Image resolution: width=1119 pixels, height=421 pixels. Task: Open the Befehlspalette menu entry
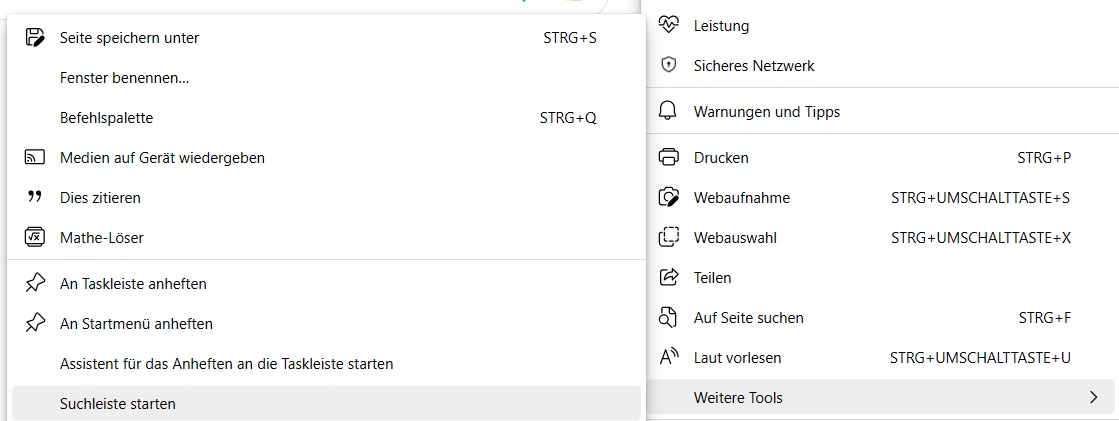[107, 118]
